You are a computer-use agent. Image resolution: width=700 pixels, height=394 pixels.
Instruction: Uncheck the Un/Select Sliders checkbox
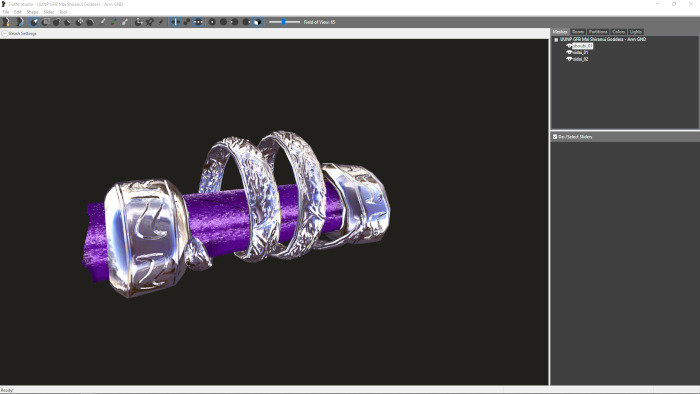coord(555,137)
